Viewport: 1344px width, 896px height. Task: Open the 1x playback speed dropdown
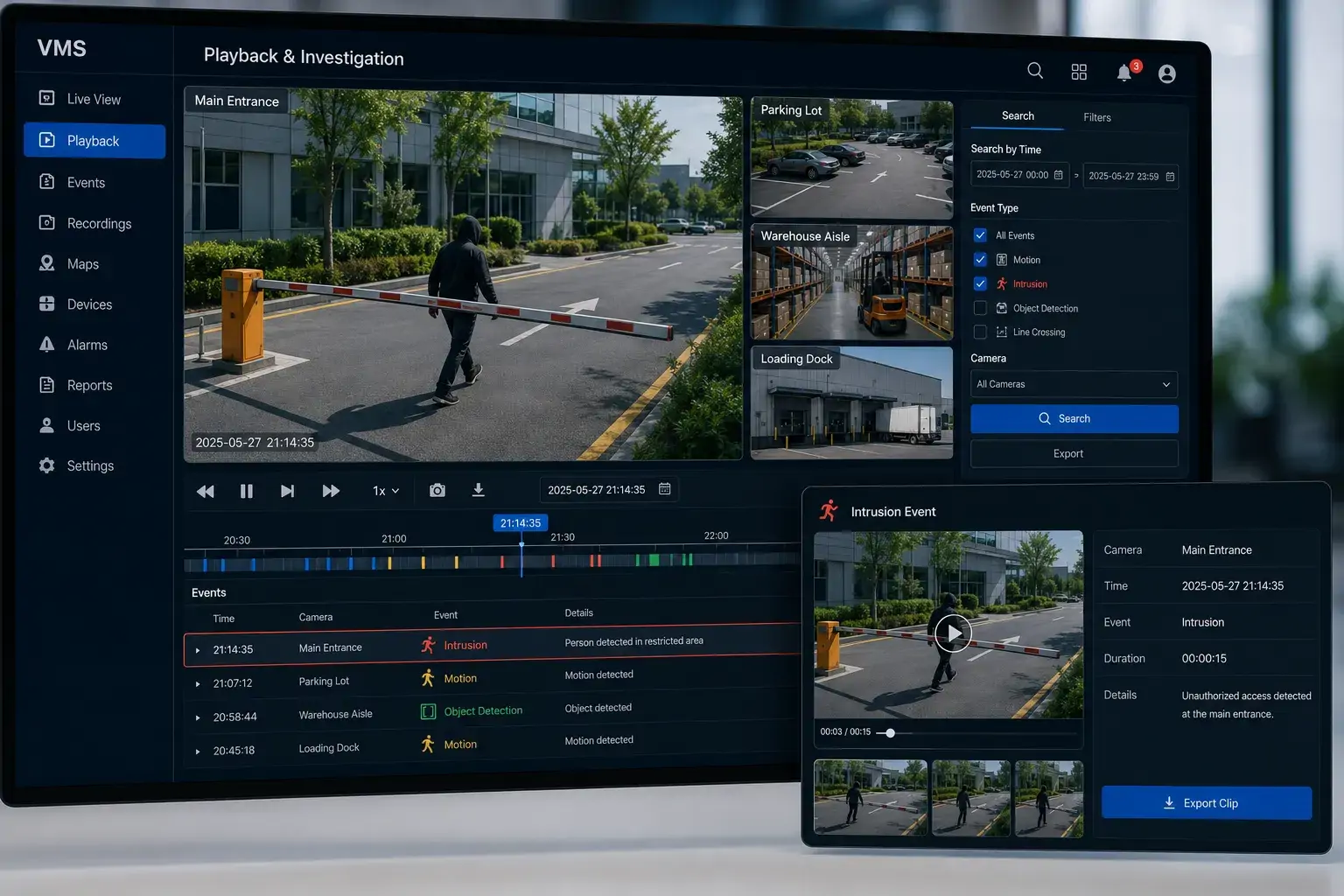click(386, 491)
